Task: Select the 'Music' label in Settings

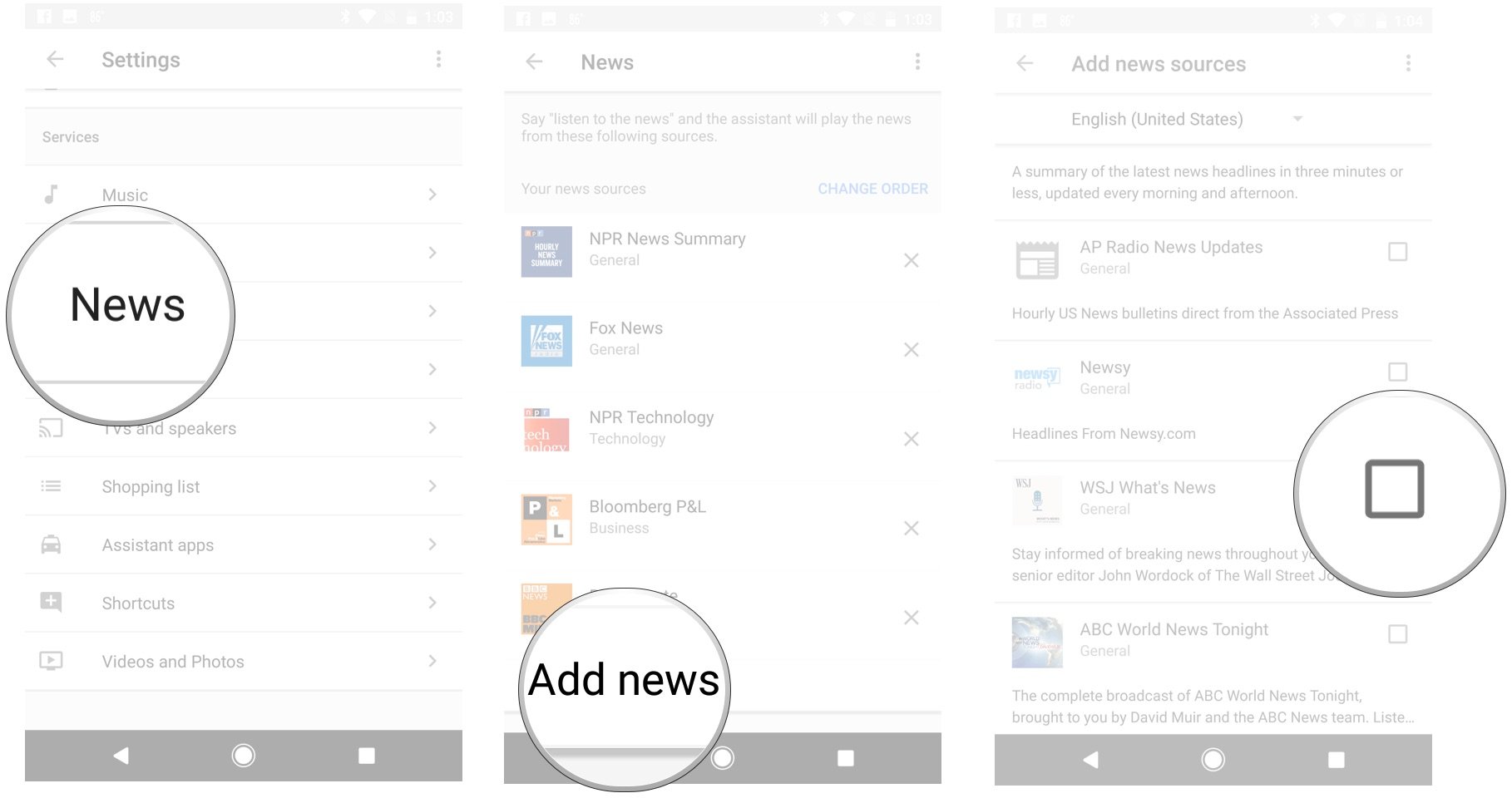Action: (125, 195)
